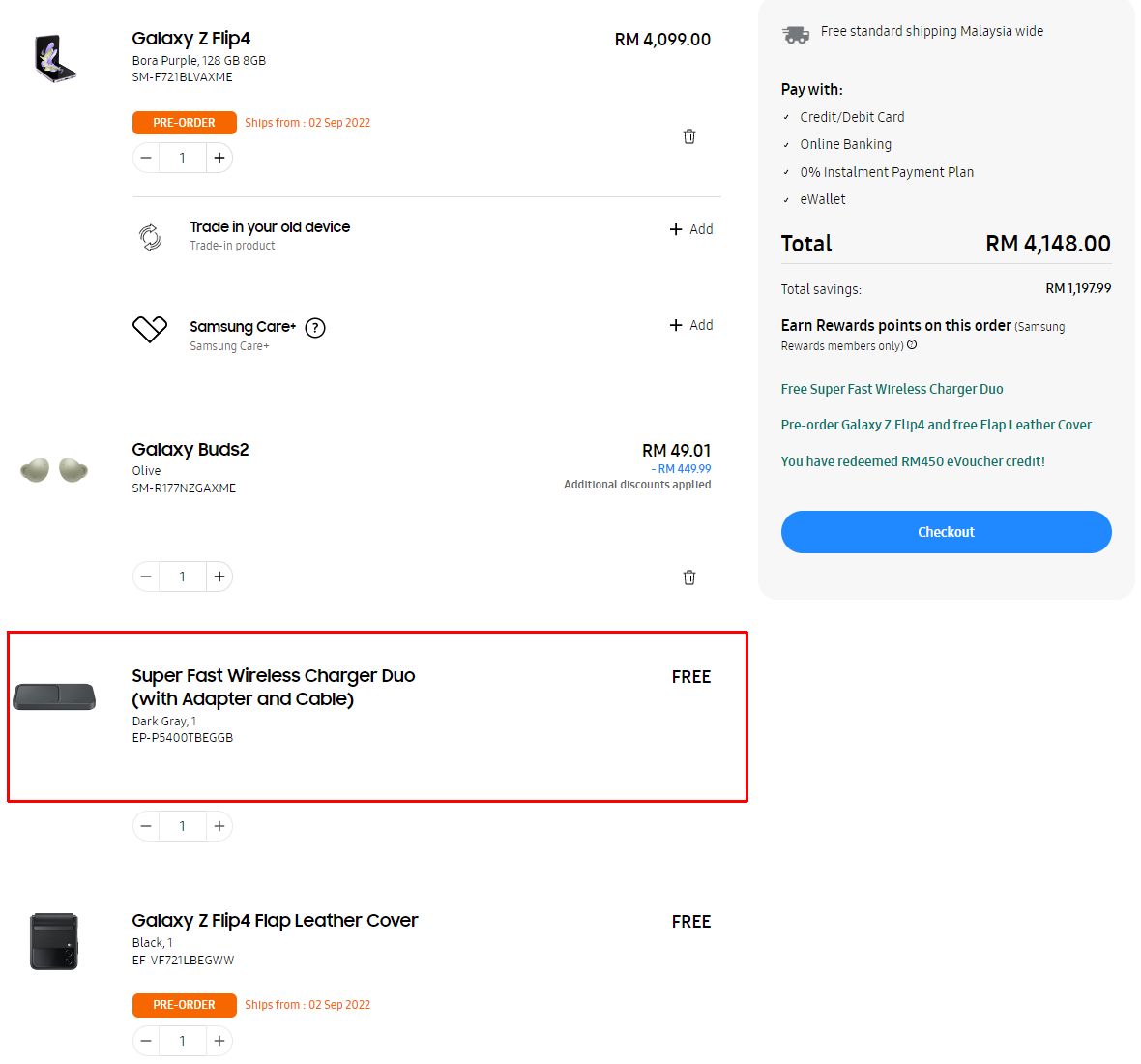
Task: Click the plus icon next to Trade in Add
Action: click(675, 229)
